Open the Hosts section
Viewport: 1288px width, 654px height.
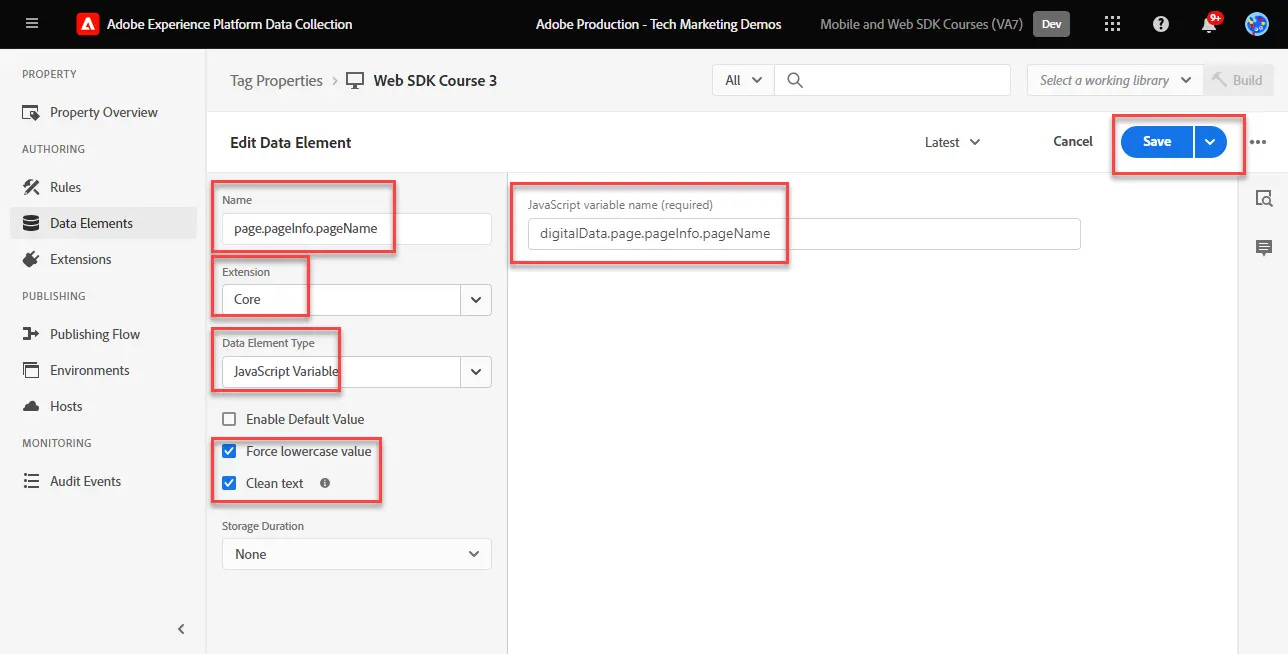click(66, 406)
